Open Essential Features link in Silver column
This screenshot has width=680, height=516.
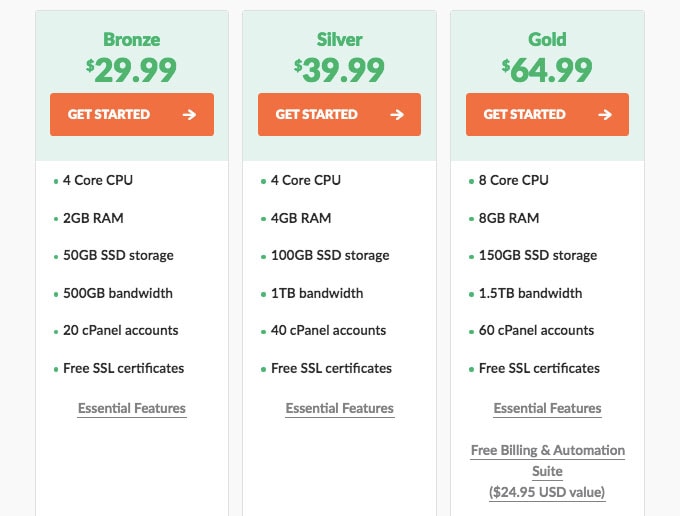click(340, 408)
